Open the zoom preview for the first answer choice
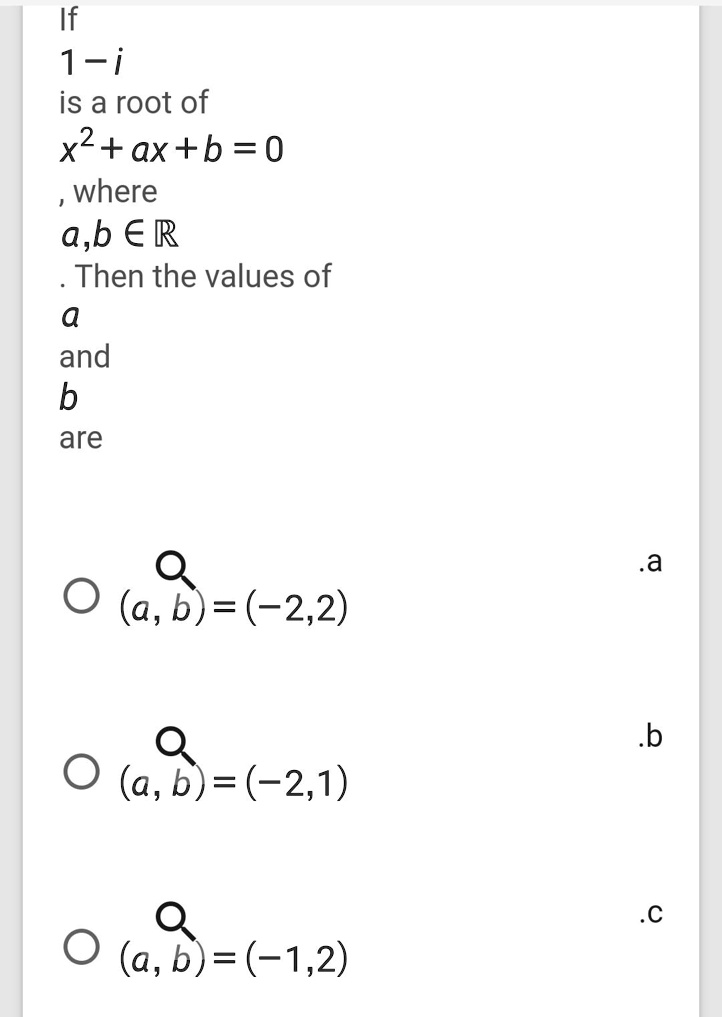Viewport: 722px width, 1017px height. point(170,568)
